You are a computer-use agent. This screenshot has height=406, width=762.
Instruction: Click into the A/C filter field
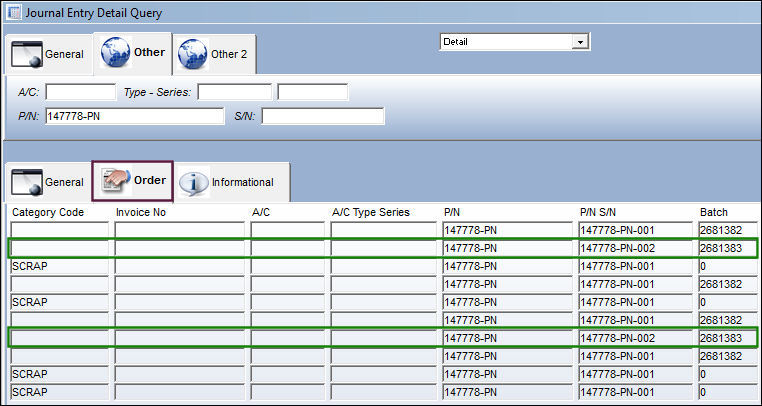click(81, 92)
